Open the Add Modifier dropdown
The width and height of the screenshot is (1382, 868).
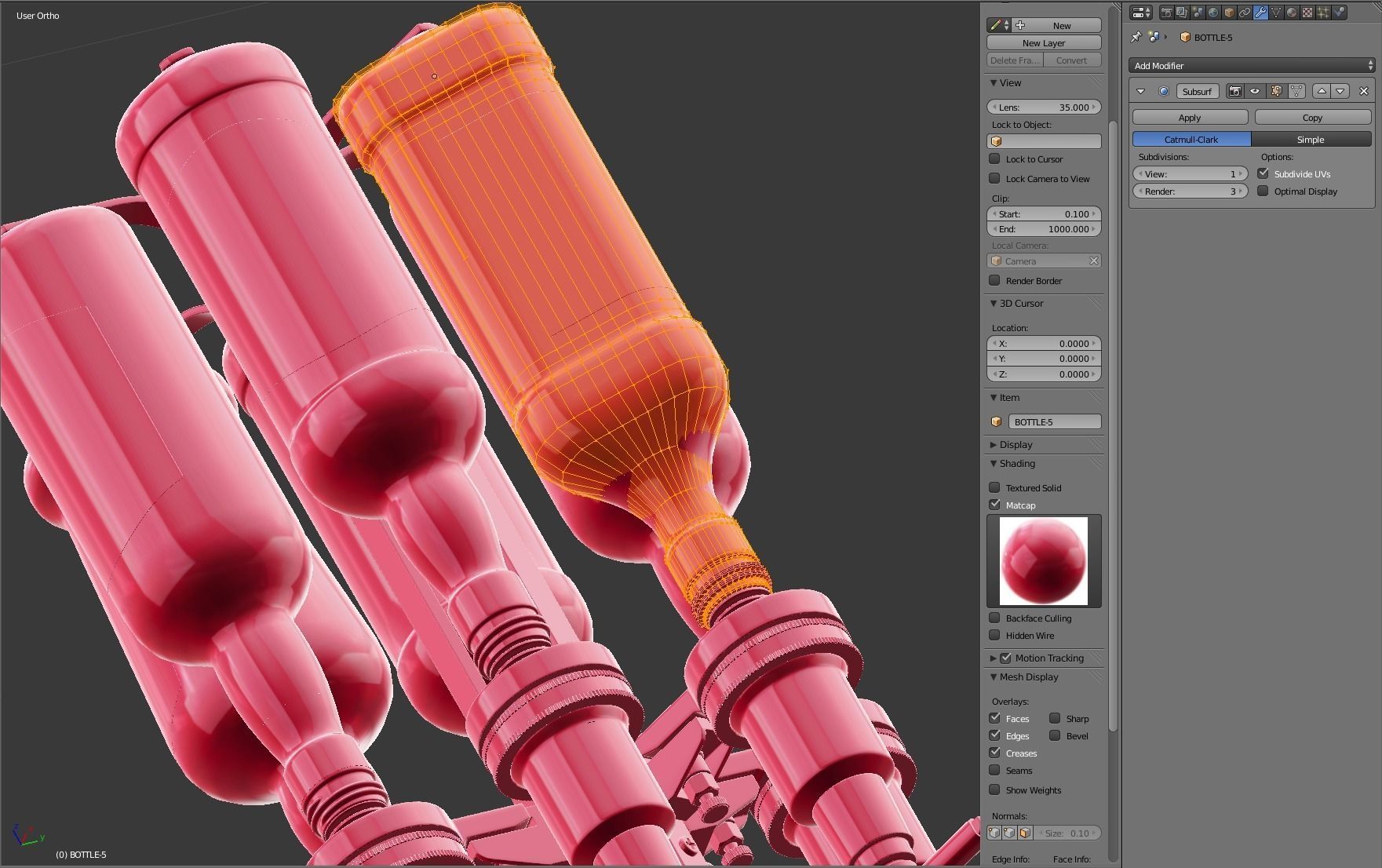pyautogui.click(x=1252, y=66)
